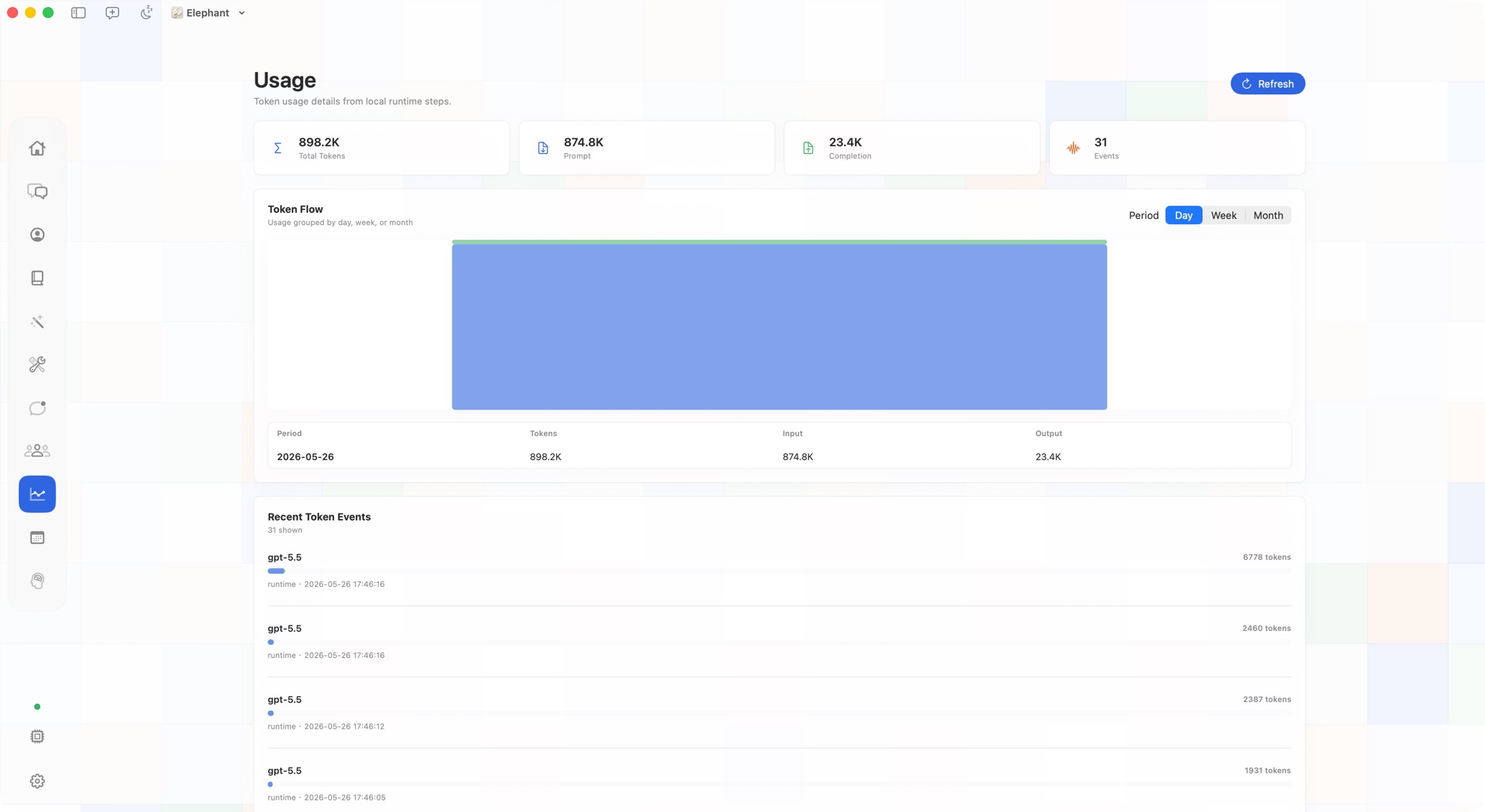Click the Prompt document icon

[543, 148]
